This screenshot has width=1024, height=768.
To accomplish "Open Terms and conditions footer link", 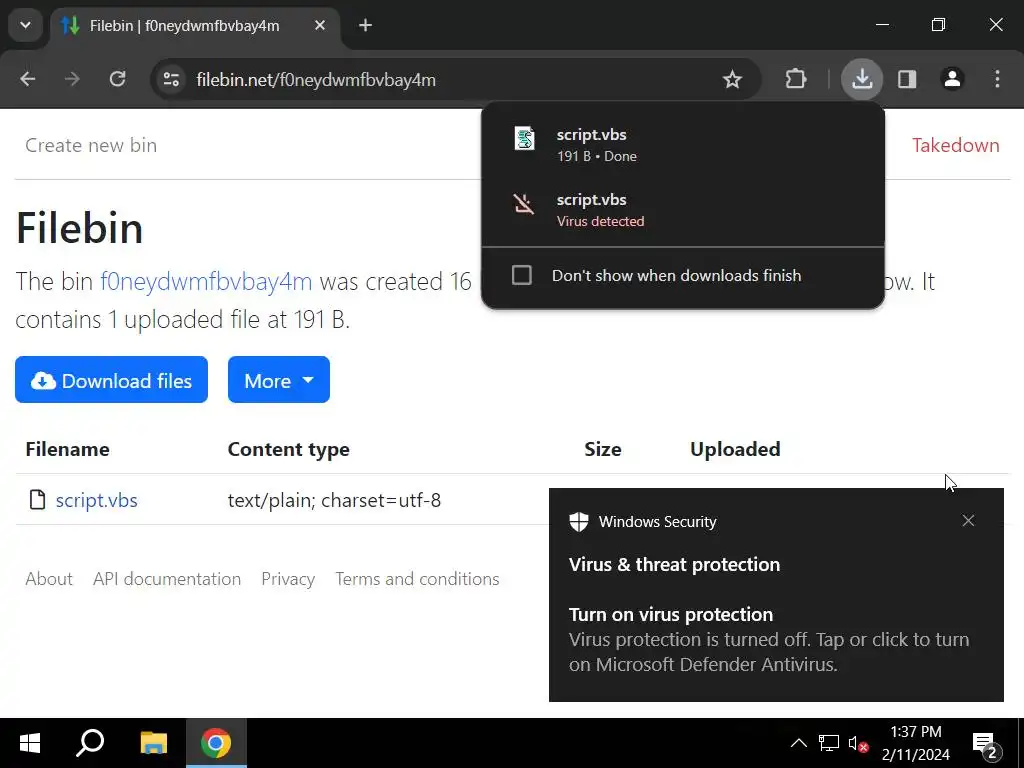I will point(417,579).
